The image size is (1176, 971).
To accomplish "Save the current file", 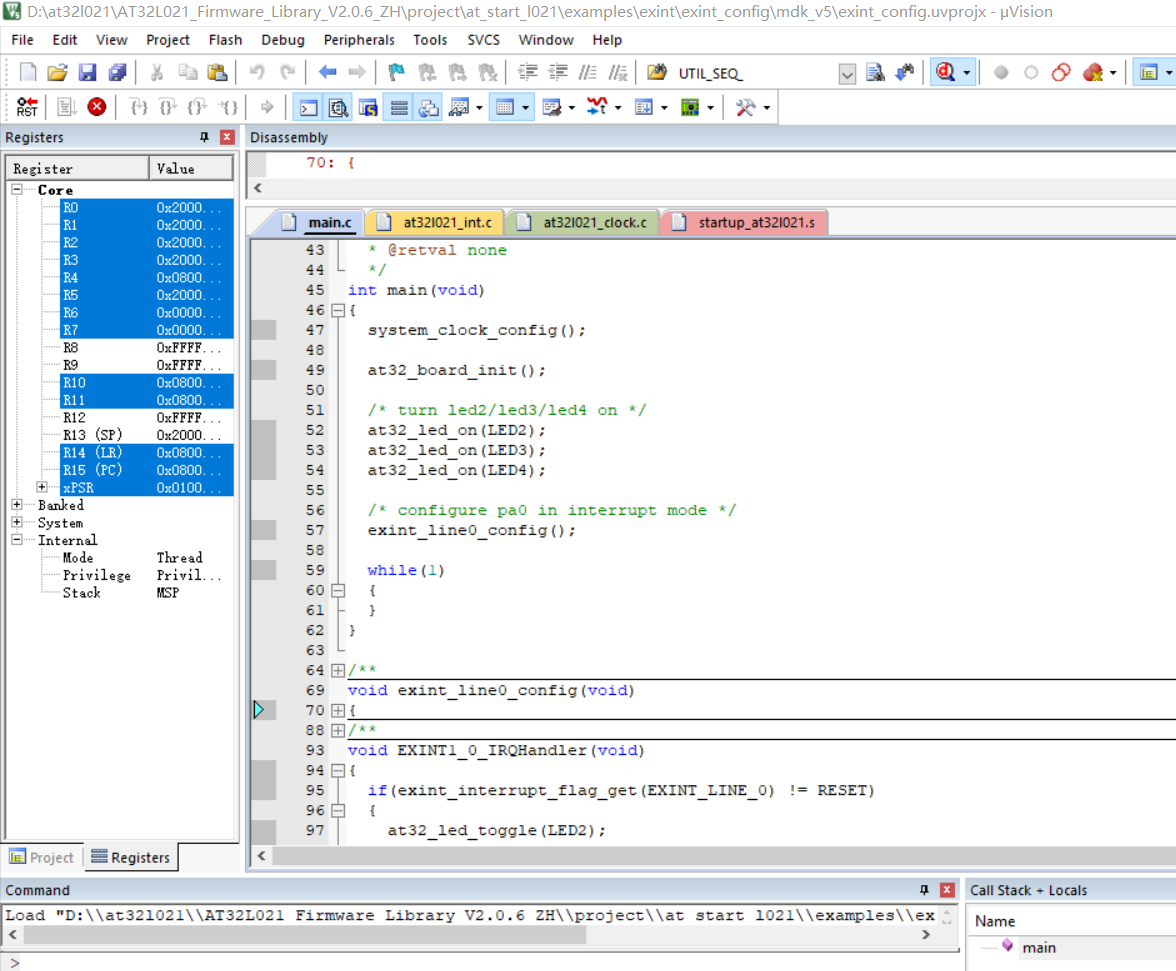I will [88, 73].
